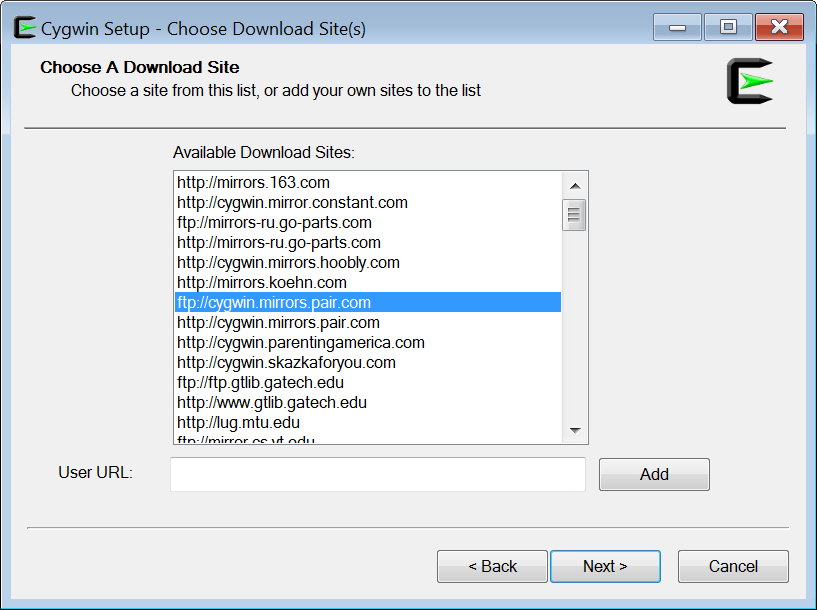This screenshot has height=610, width=817.
Task: Click the Cygwin icon in title bar
Action: (x=24, y=28)
